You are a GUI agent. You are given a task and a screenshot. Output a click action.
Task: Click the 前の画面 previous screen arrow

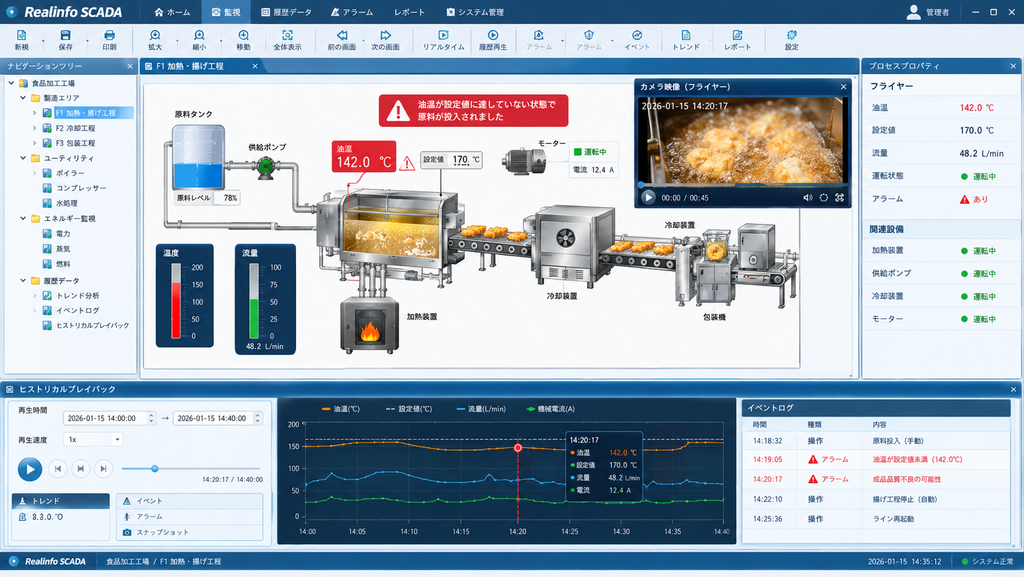pyautogui.click(x=342, y=40)
